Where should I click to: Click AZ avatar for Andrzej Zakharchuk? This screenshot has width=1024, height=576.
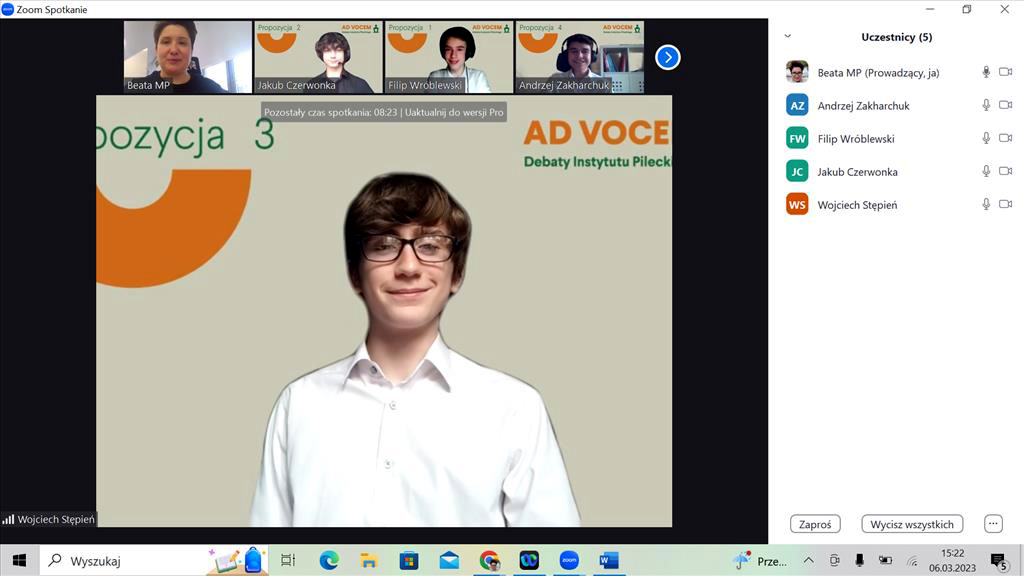point(797,105)
